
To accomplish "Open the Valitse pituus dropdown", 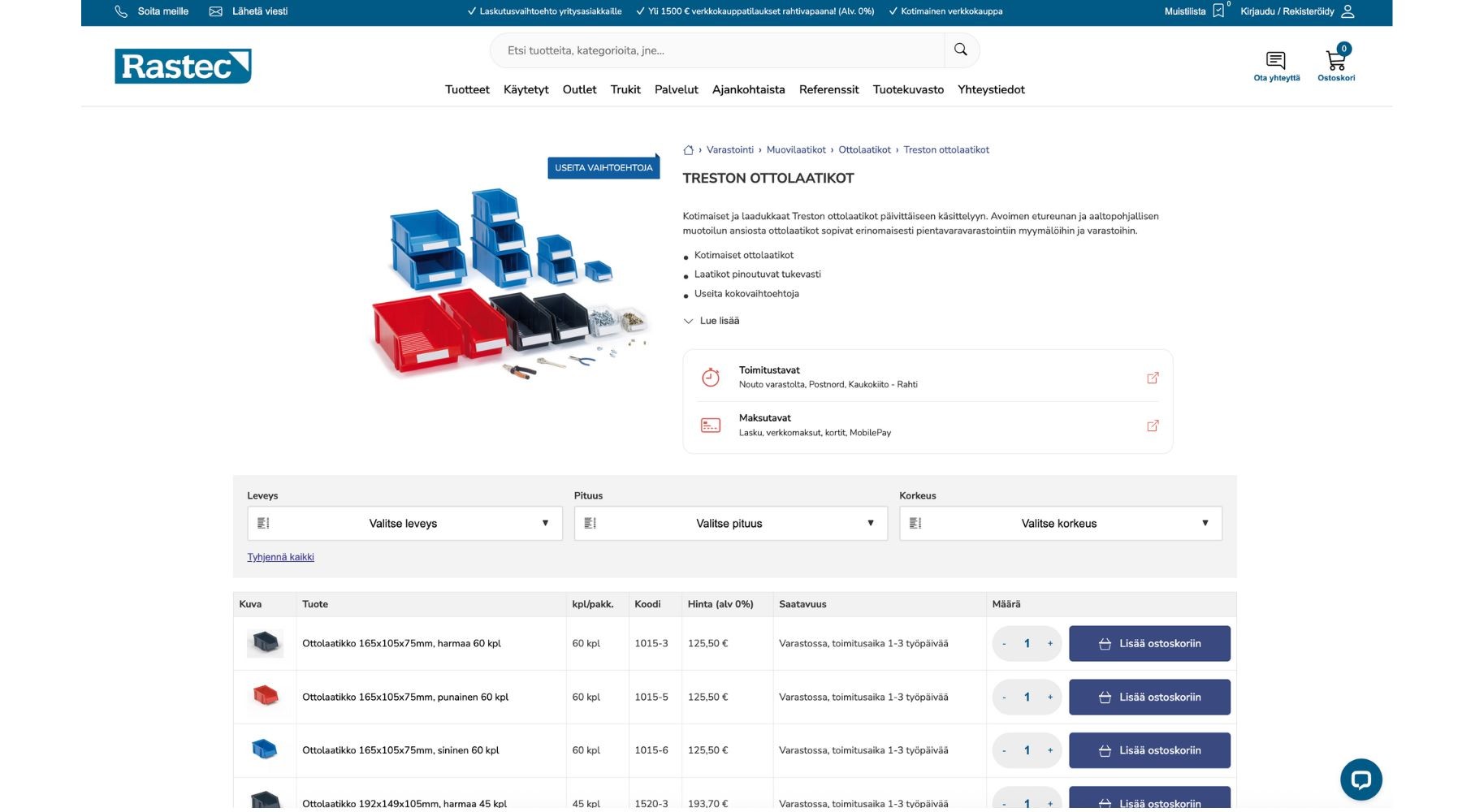I will click(730, 523).
